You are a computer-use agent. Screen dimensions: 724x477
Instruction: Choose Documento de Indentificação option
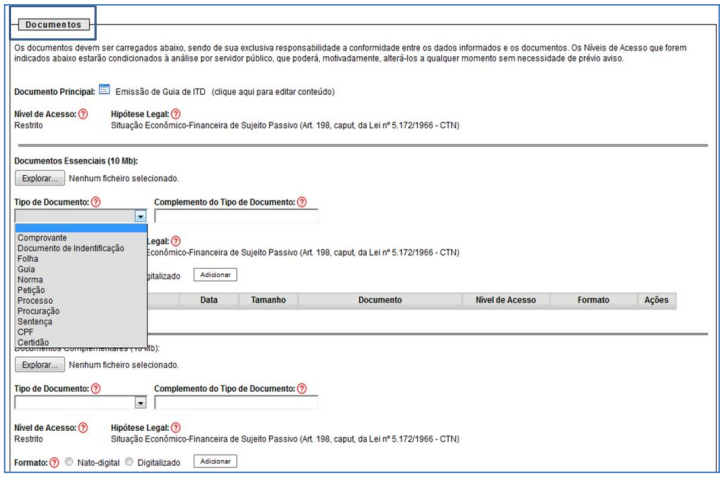pyautogui.click(x=71, y=248)
